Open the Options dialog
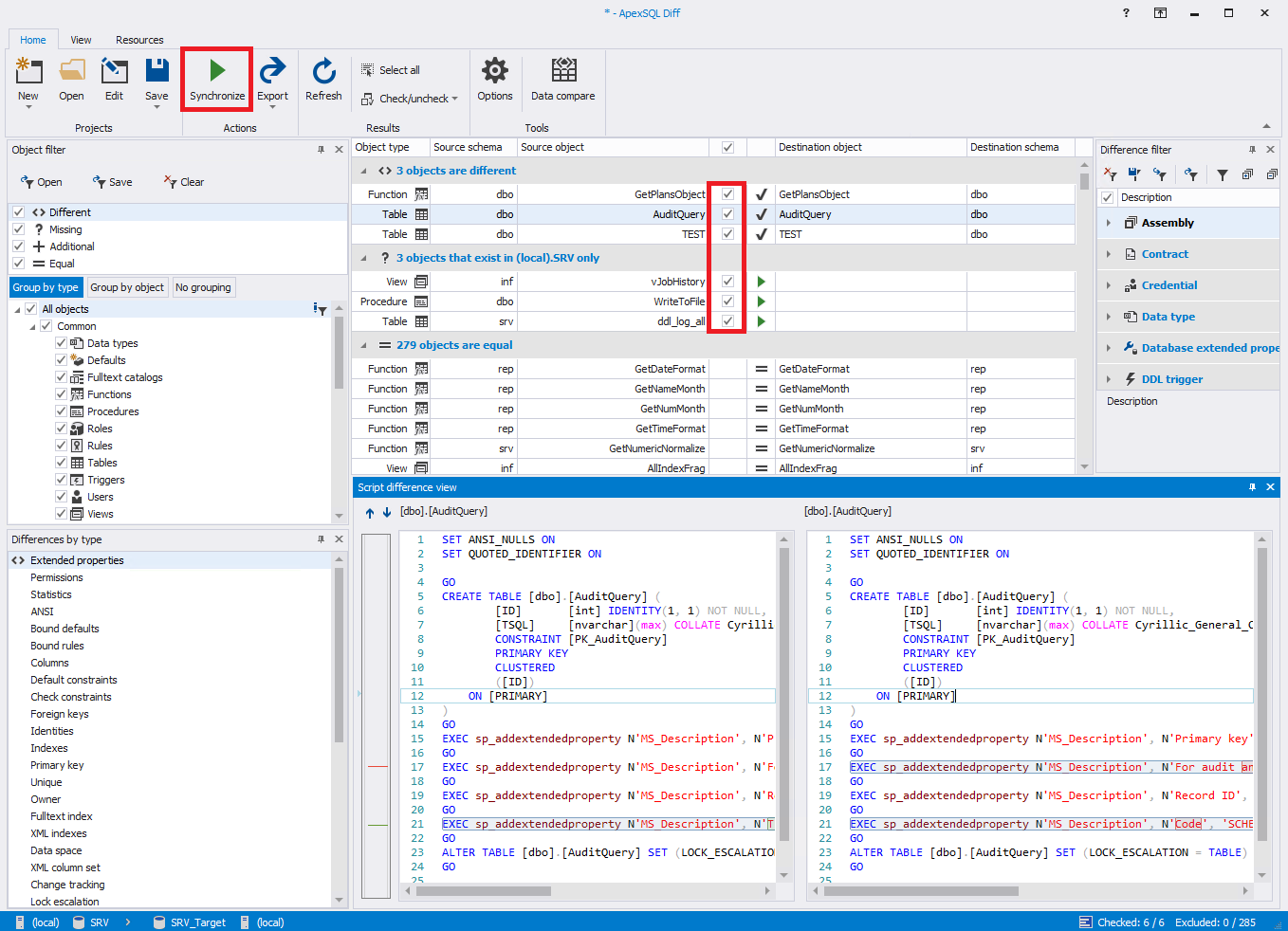Image resolution: width=1288 pixels, height=931 pixels. point(495,80)
